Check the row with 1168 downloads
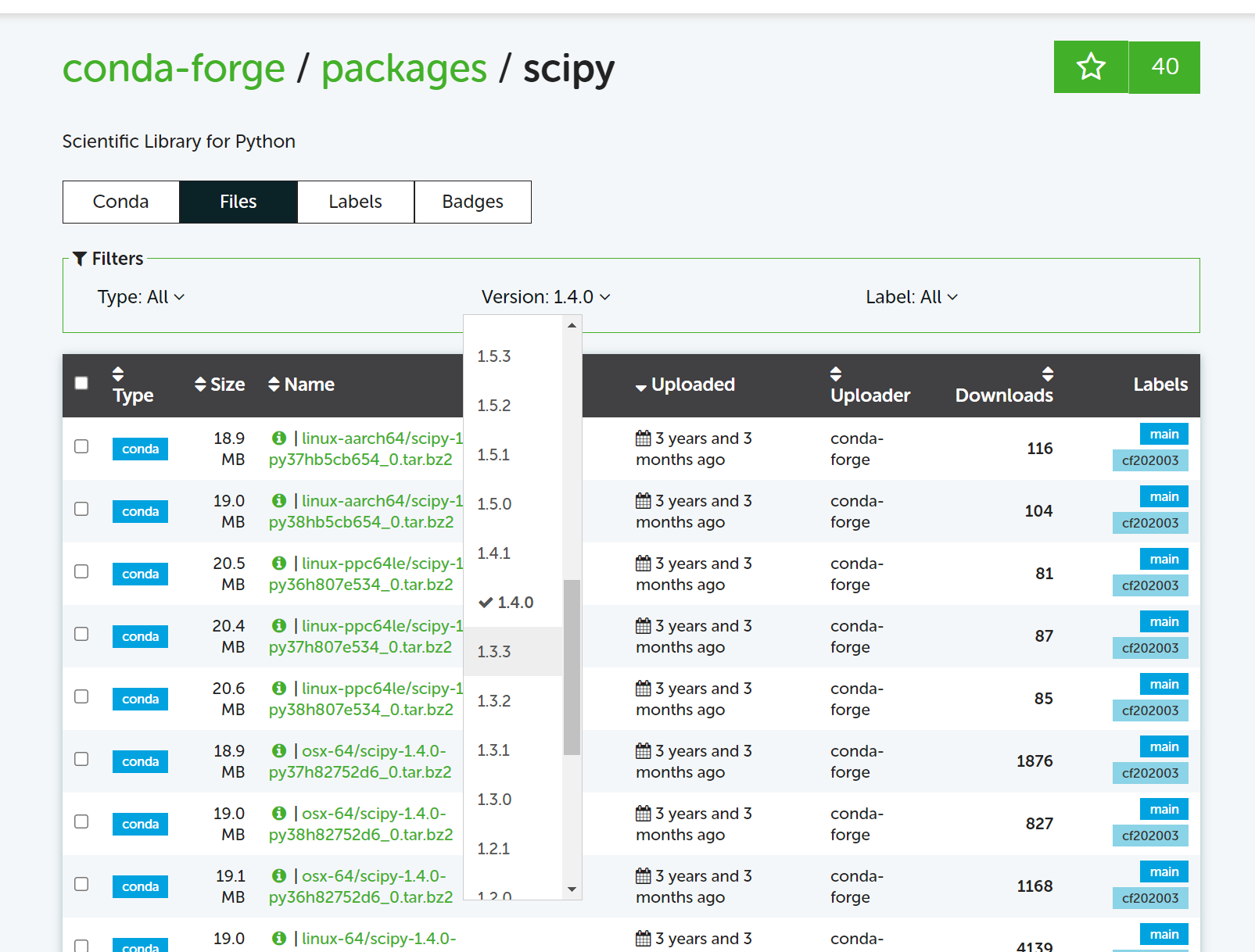The image size is (1255, 952). [x=81, y=884]
